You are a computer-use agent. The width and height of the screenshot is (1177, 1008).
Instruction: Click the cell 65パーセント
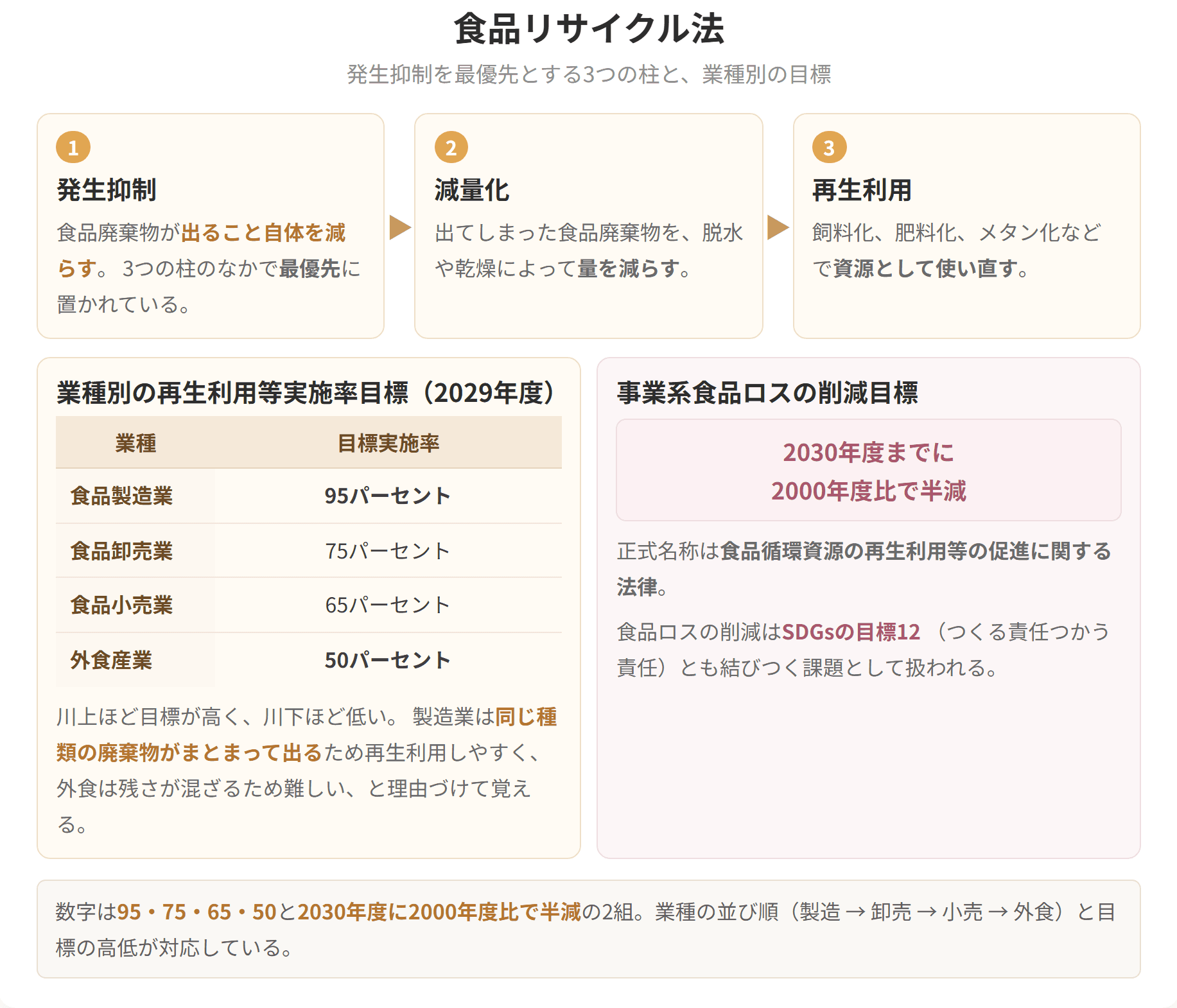point(388,605)
